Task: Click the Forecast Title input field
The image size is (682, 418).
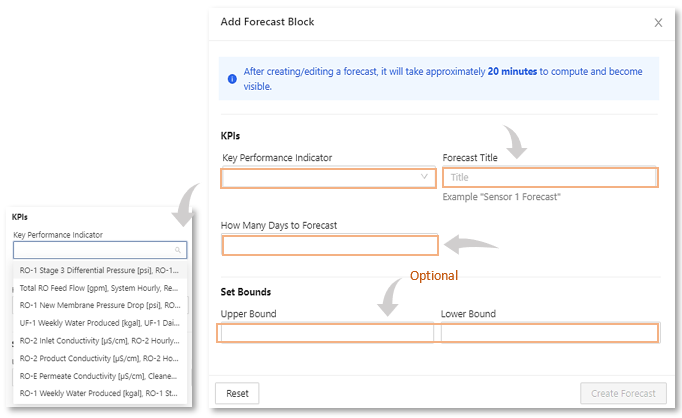Action: click(549, 177)
